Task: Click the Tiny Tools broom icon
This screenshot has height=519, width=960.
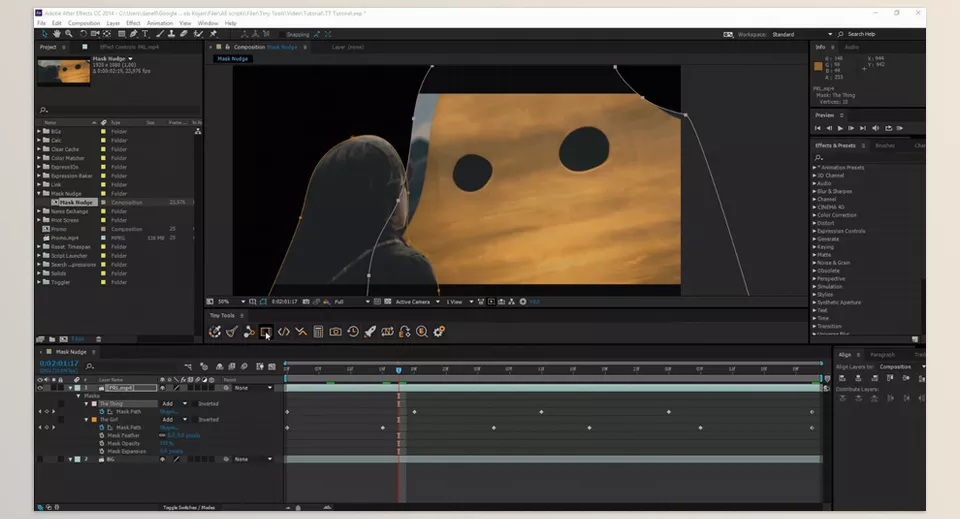Action: 231,332
